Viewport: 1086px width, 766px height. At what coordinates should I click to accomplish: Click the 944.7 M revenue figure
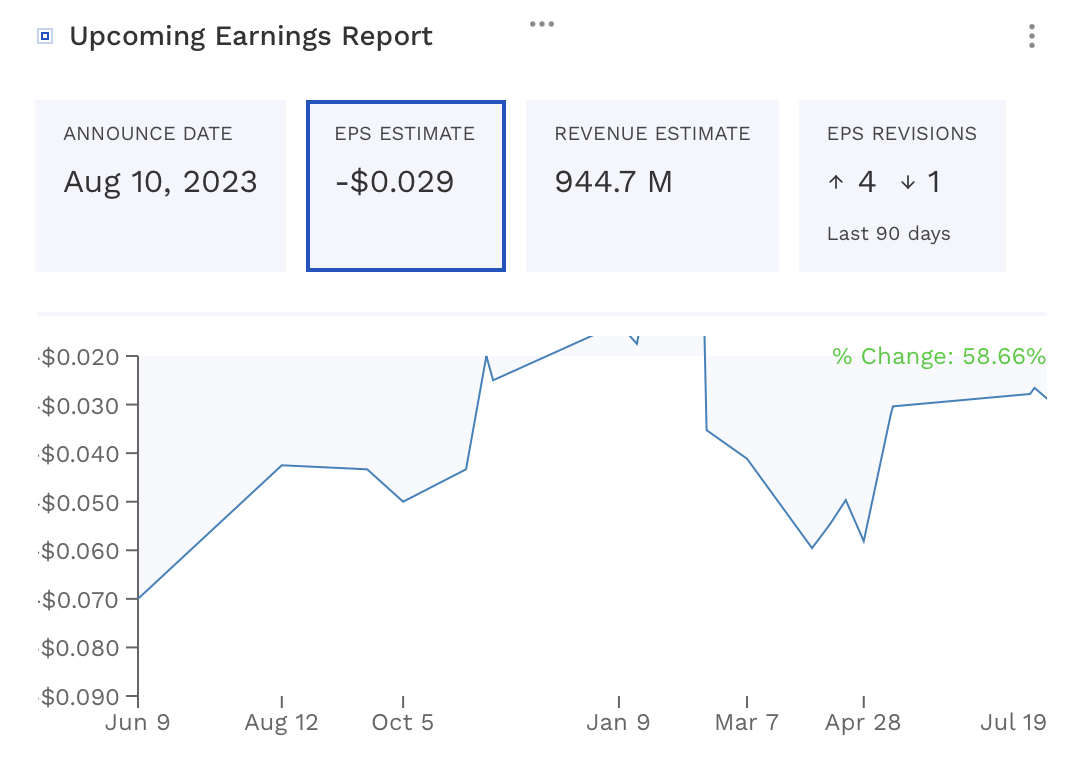tap(612, 182)
